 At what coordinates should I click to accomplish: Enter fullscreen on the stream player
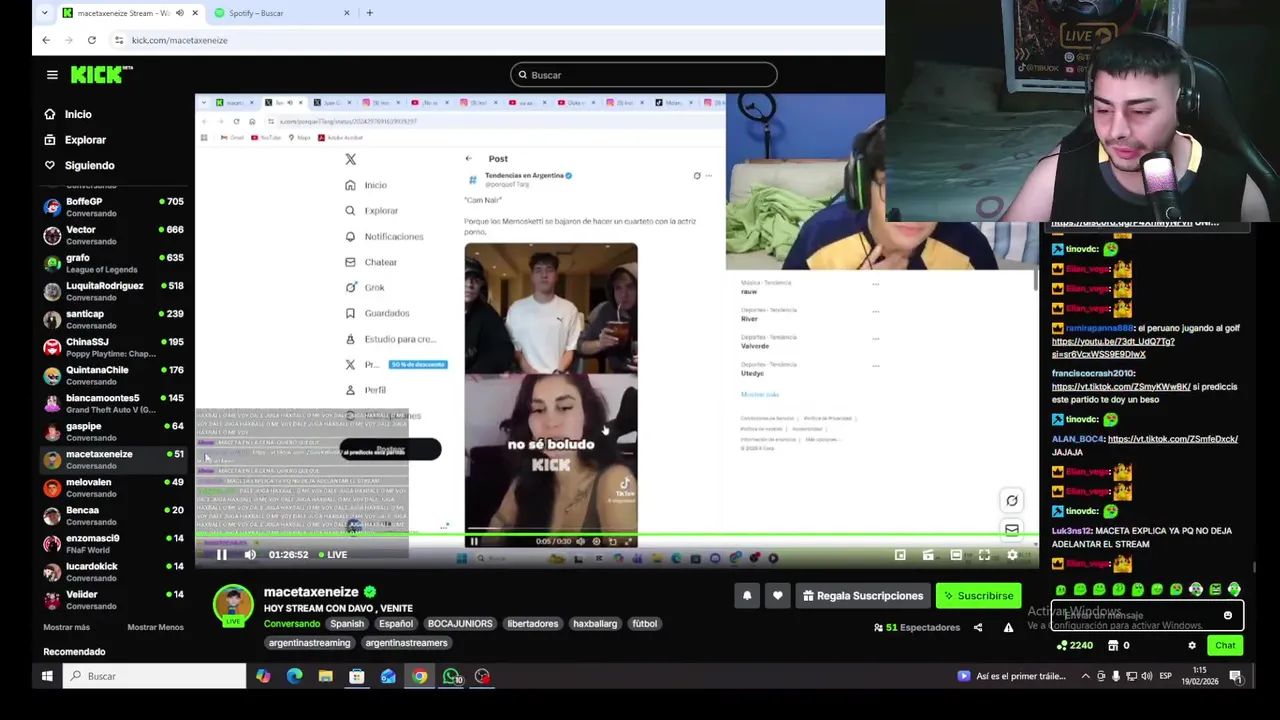pyautogui.click(x=984, y=555)
